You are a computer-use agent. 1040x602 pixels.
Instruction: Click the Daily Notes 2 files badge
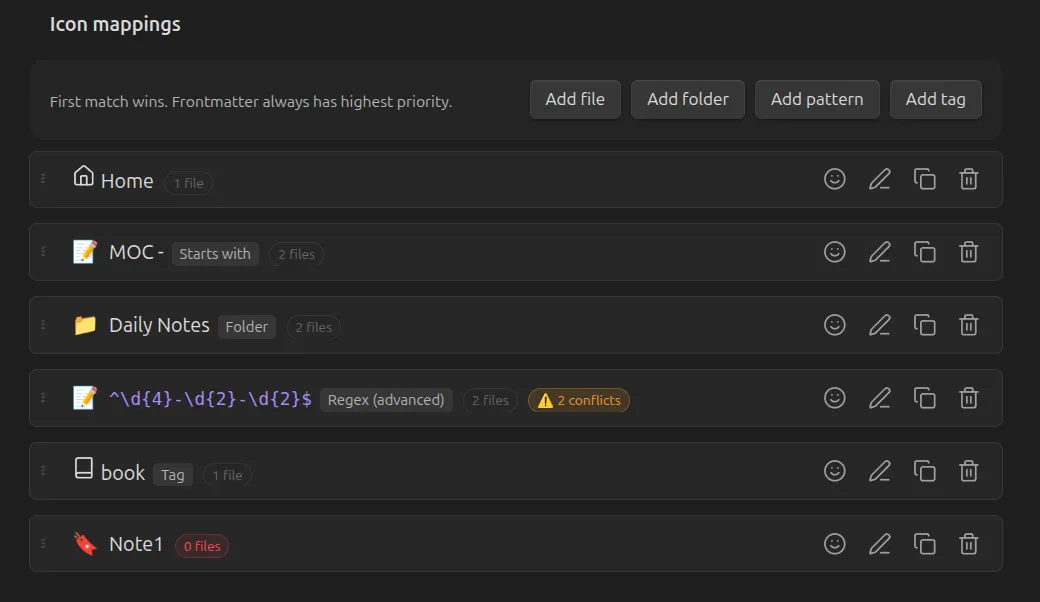314,327
